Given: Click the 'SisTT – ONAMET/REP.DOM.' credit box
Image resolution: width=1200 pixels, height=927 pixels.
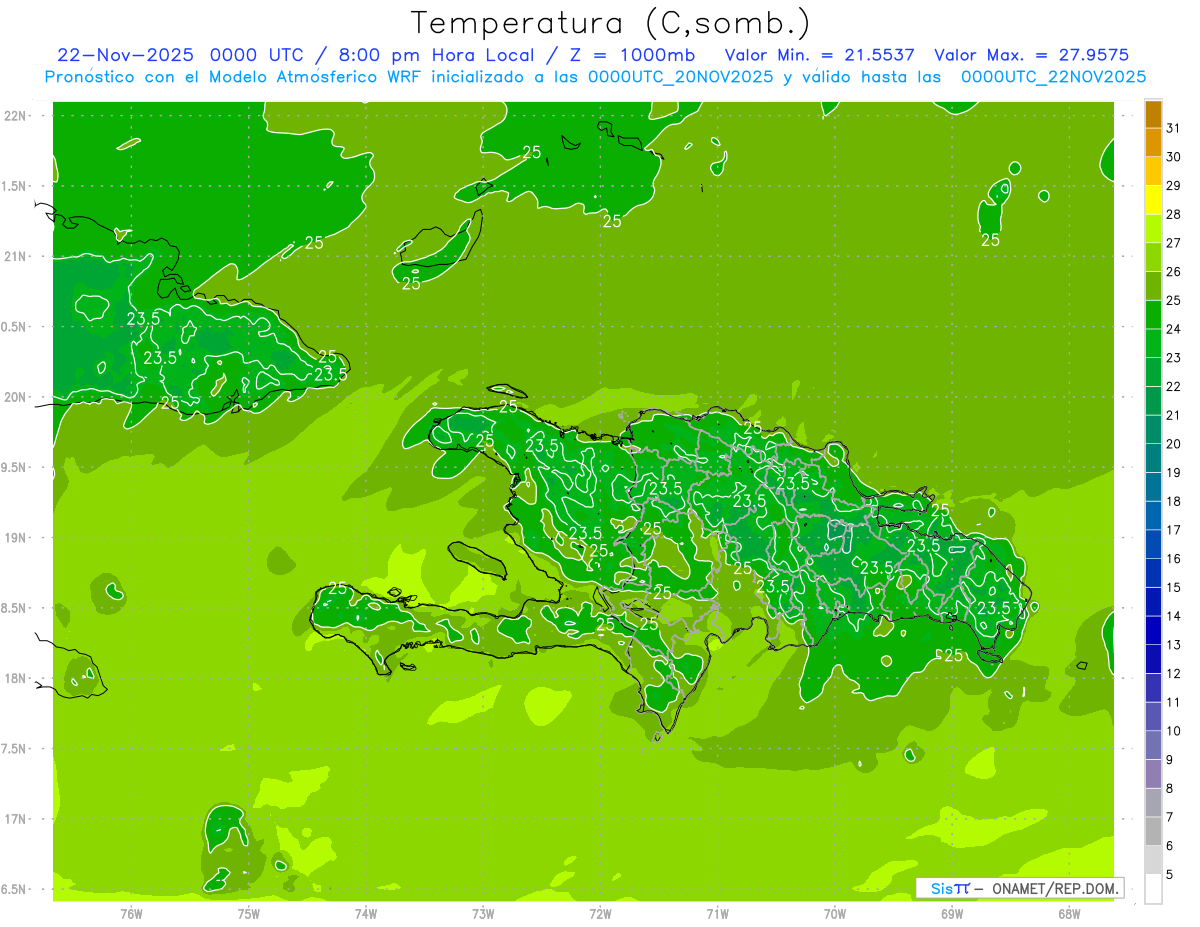Looking at the screenshot, I should click(x=1020, y=888).
